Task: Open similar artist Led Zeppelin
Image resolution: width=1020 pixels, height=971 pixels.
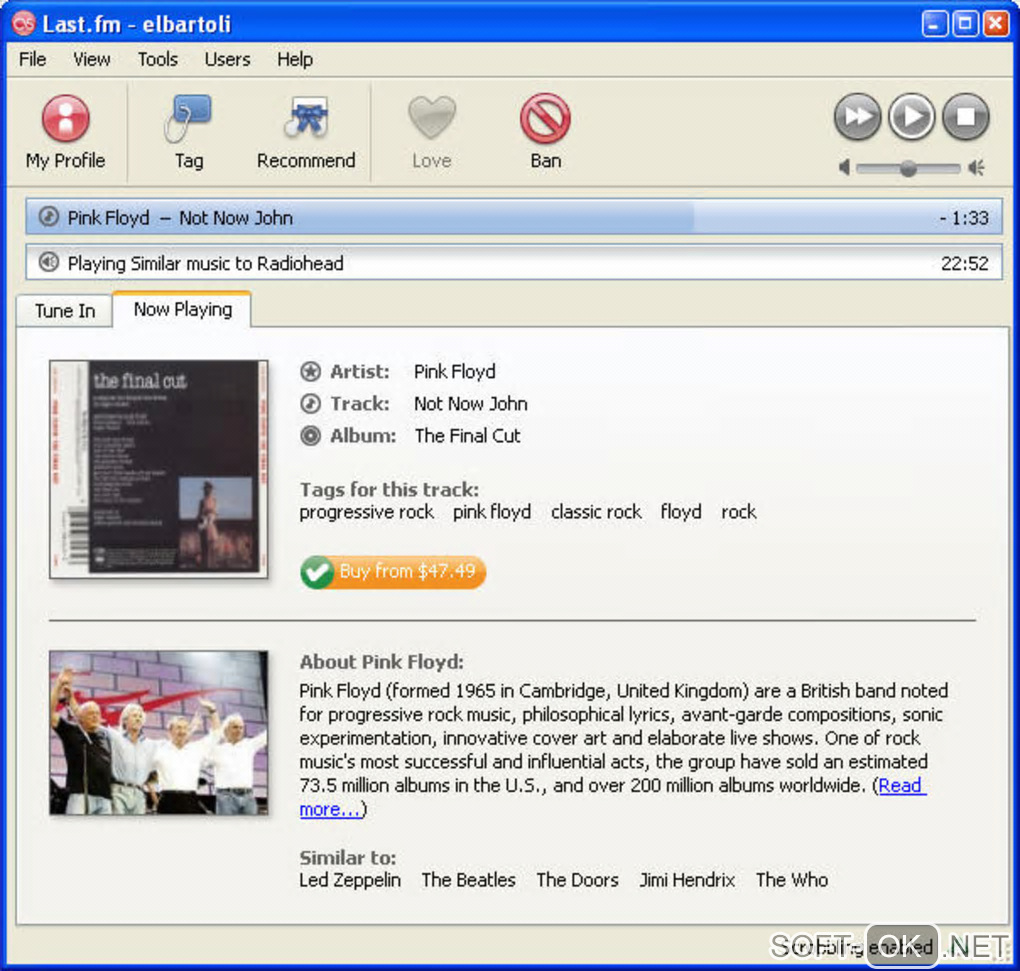Action: (x=350, y=880)
